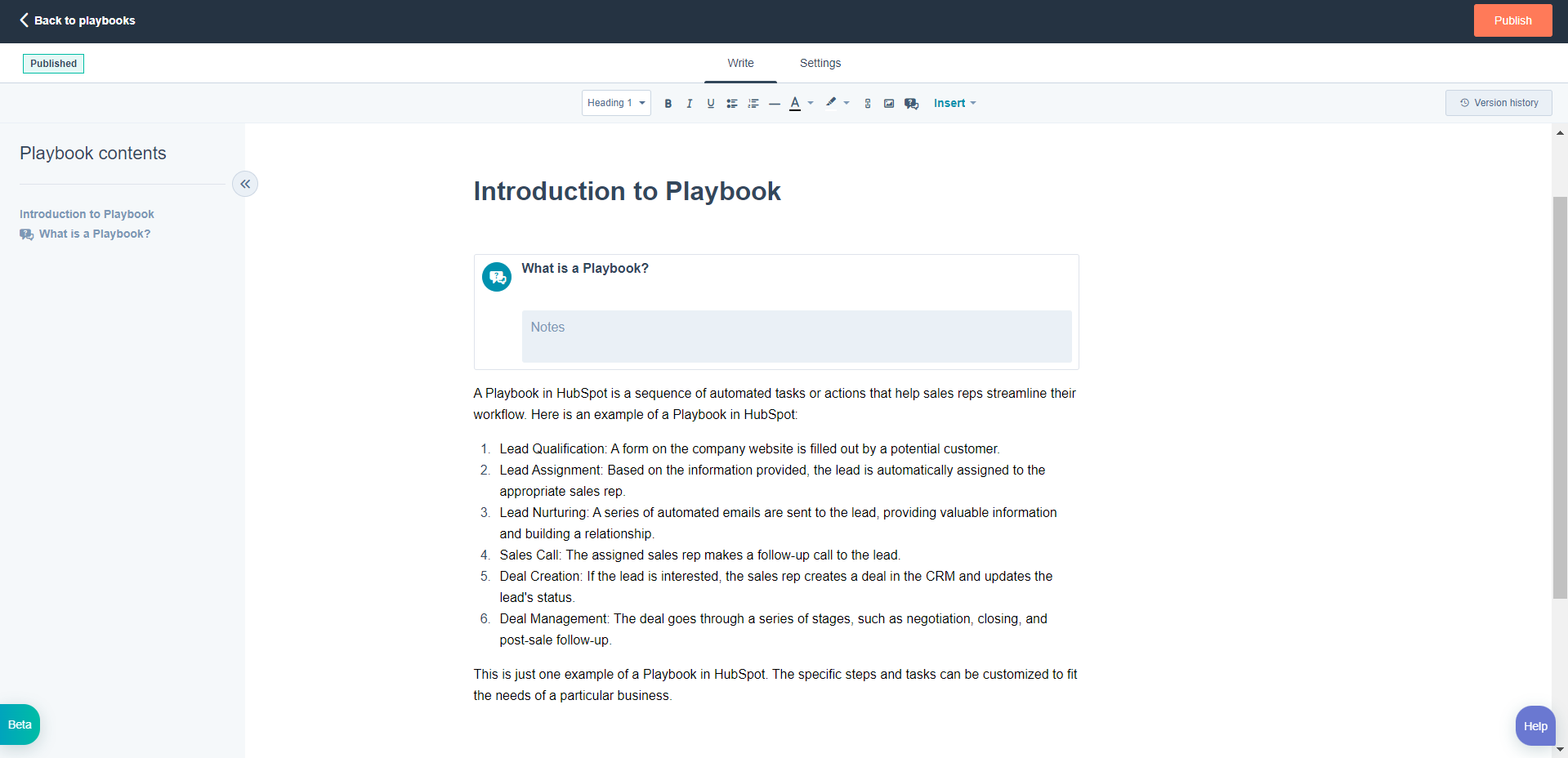This screenshot has width=1568, height=758.
Task: Open the text color picker
Action: pyautogui.click(x=796, y=103)
